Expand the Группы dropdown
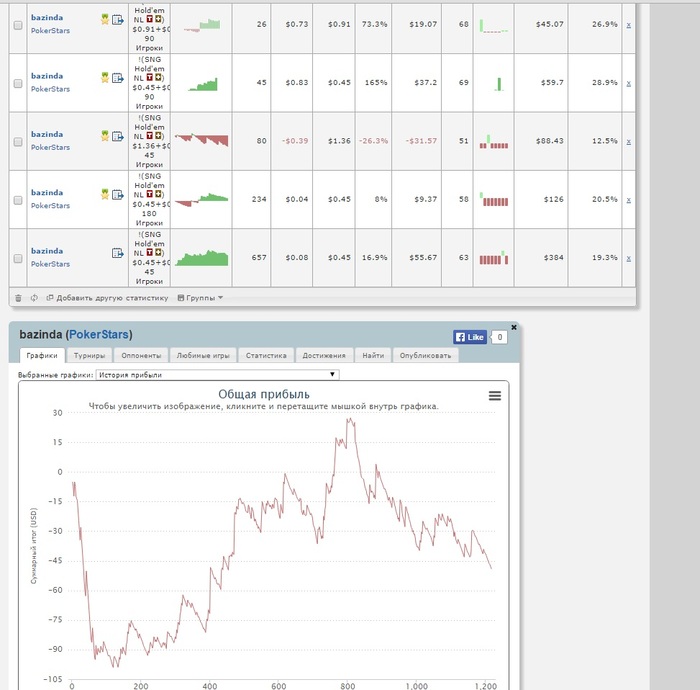The width and height of the screenshot is (700, 690). pos(200,298)
